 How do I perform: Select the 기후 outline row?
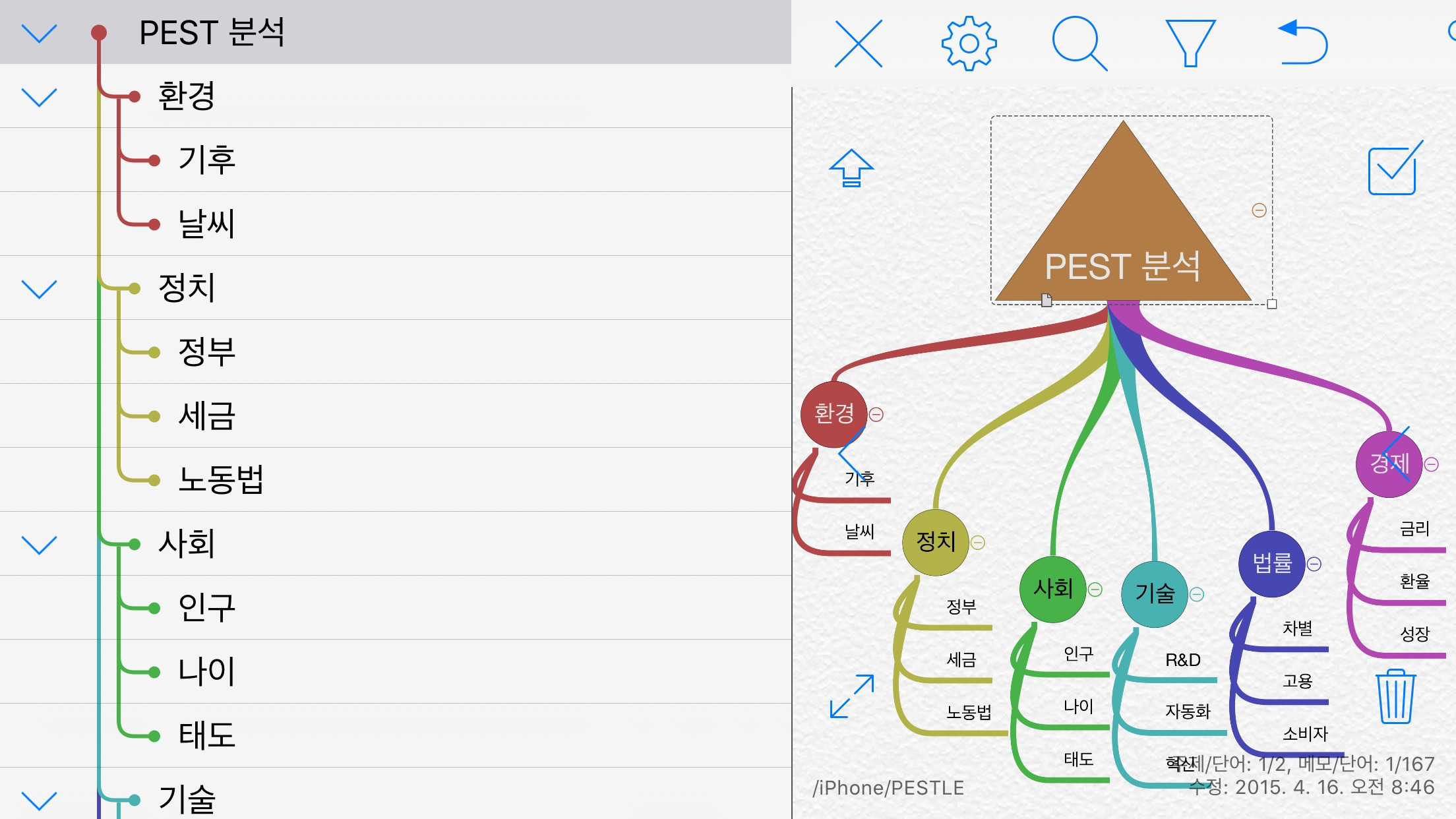click(207, 160)
